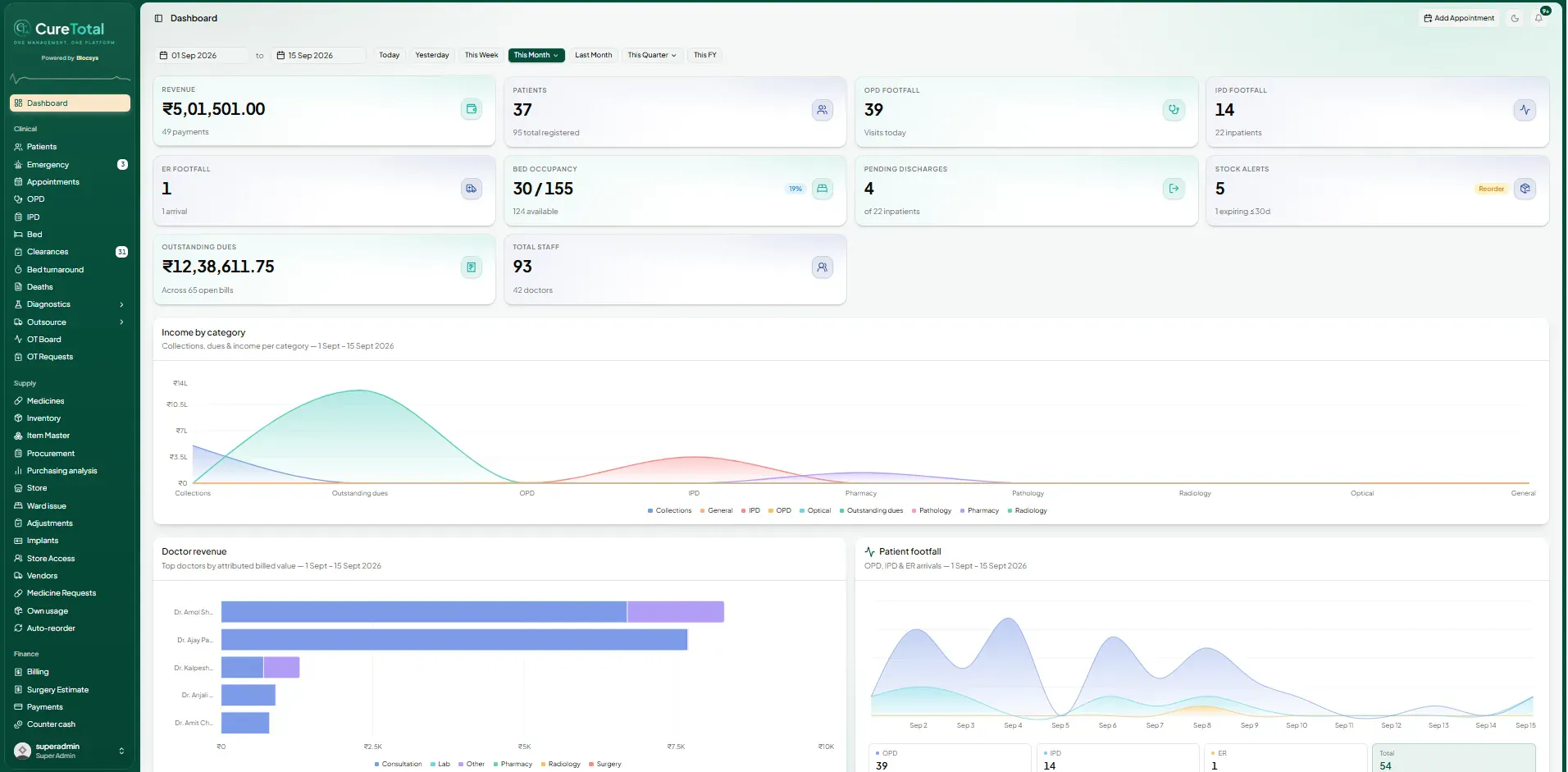Image resolution: width=1568 pixels, height=772 pixels.
Task: Click the Total Staff person icon
Action: [x=823, y=267]
